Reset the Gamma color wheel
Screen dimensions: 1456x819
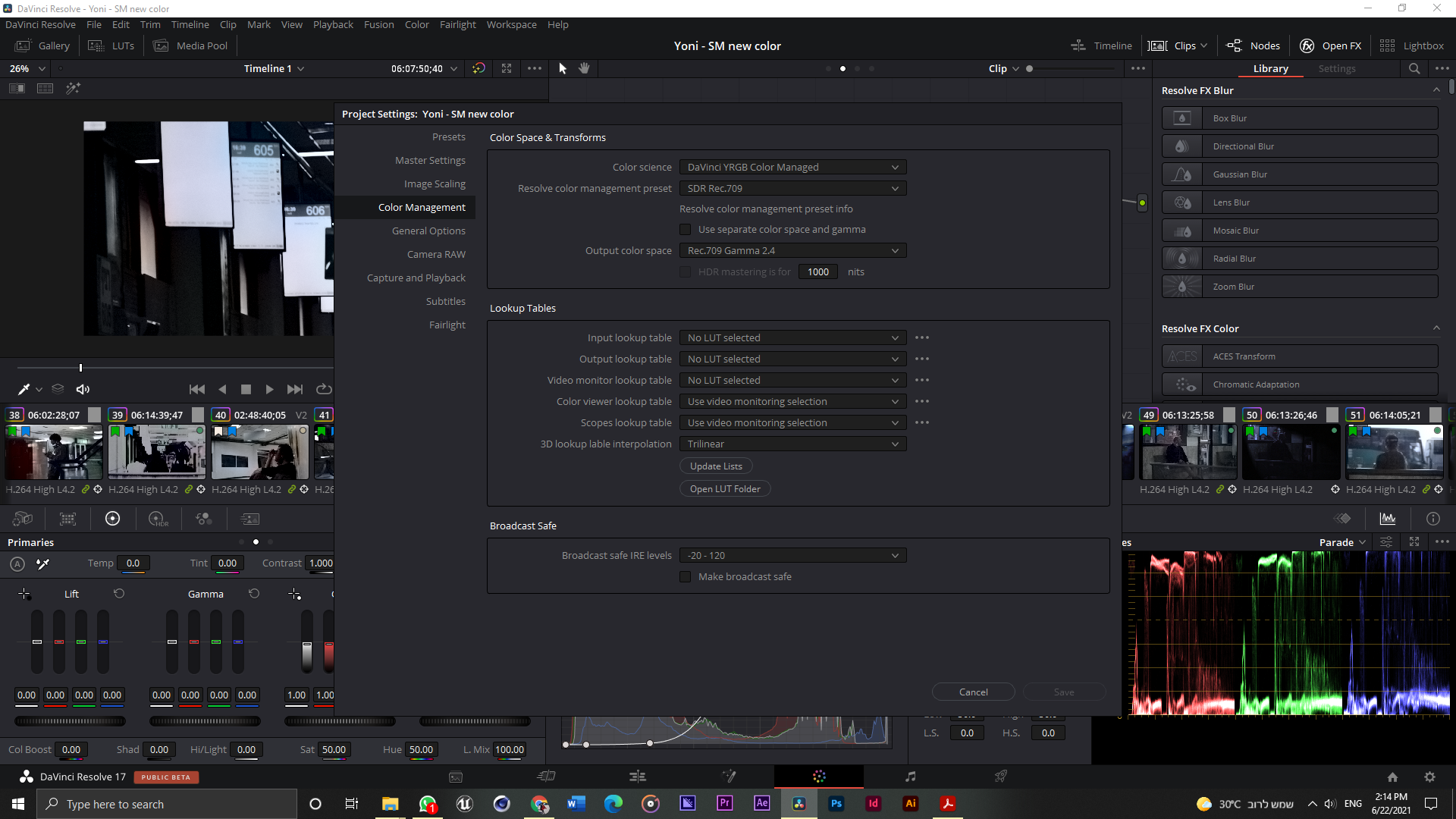[254, 594]
